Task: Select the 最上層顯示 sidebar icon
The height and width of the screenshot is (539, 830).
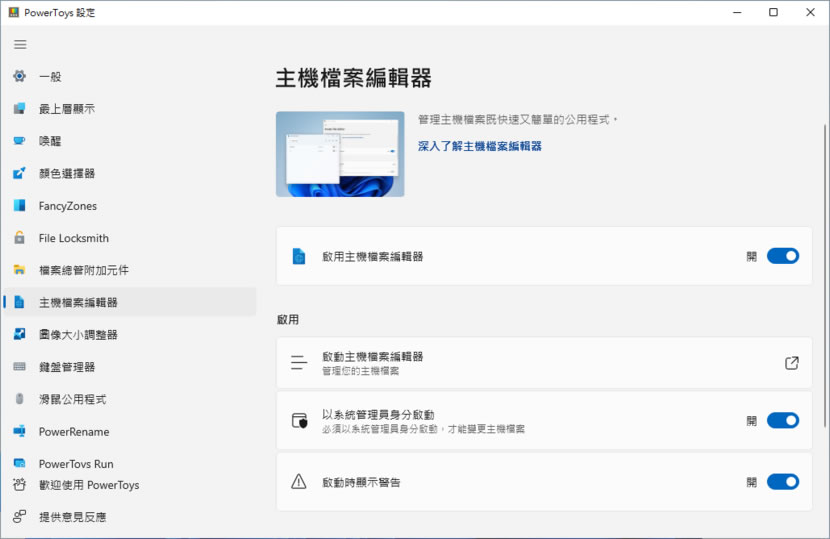Action: tap(19, 109)
